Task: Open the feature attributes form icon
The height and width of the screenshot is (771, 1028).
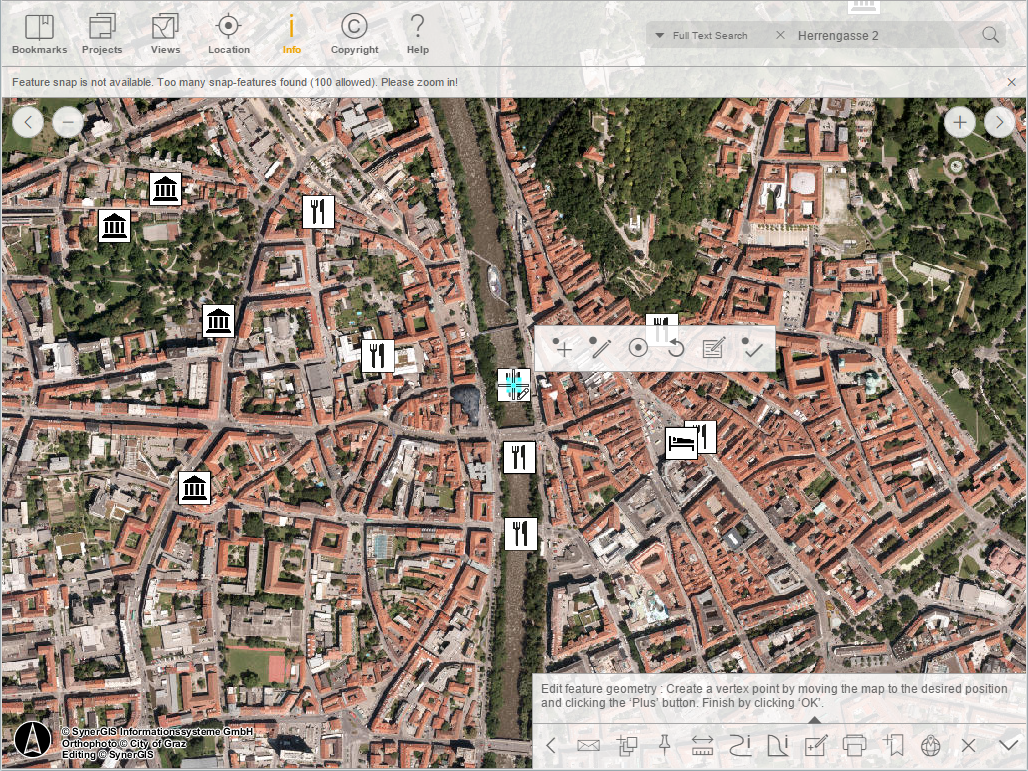Action: (713, 349)
